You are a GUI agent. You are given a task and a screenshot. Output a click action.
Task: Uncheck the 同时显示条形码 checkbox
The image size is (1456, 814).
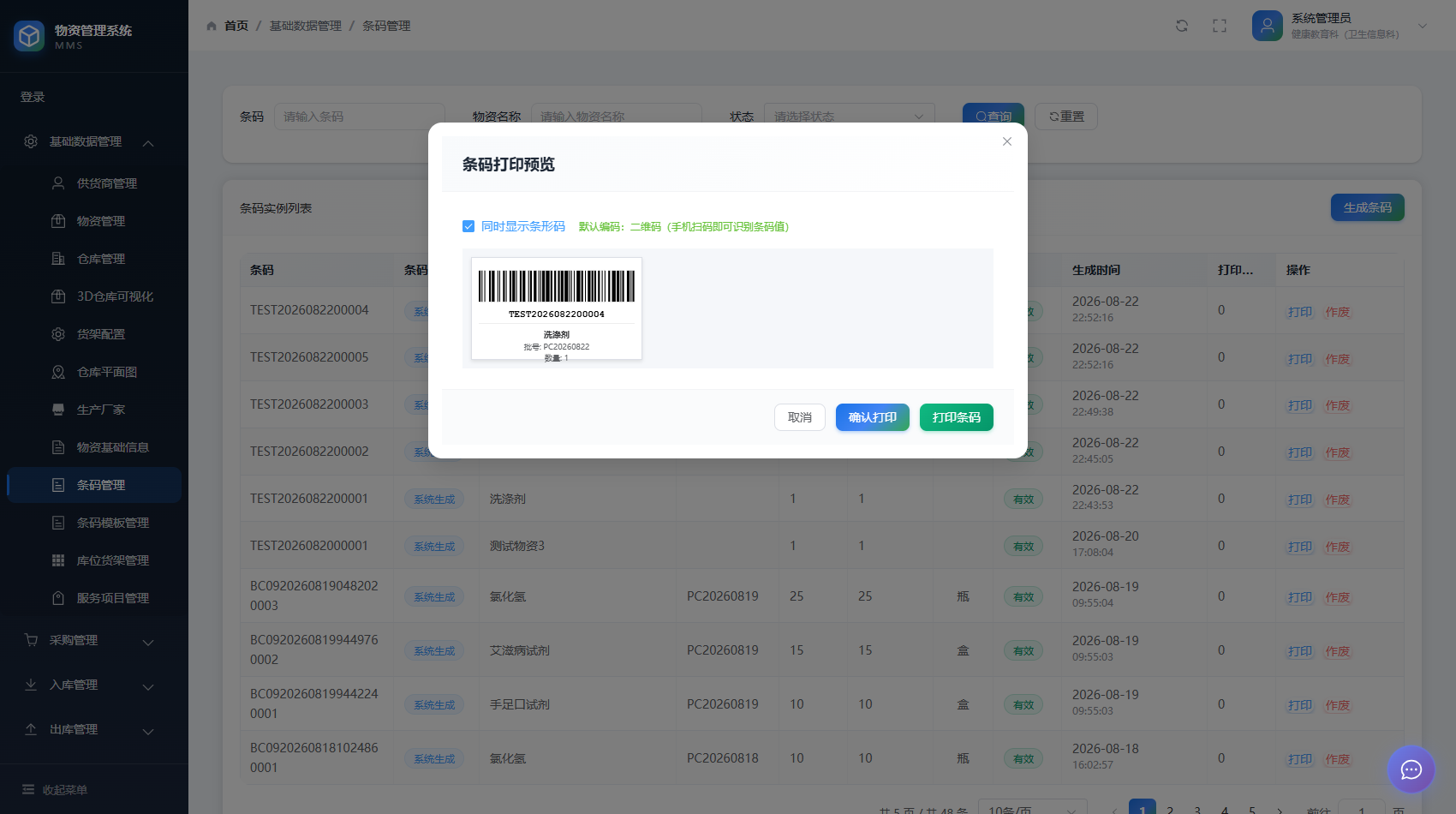[468, 226]
